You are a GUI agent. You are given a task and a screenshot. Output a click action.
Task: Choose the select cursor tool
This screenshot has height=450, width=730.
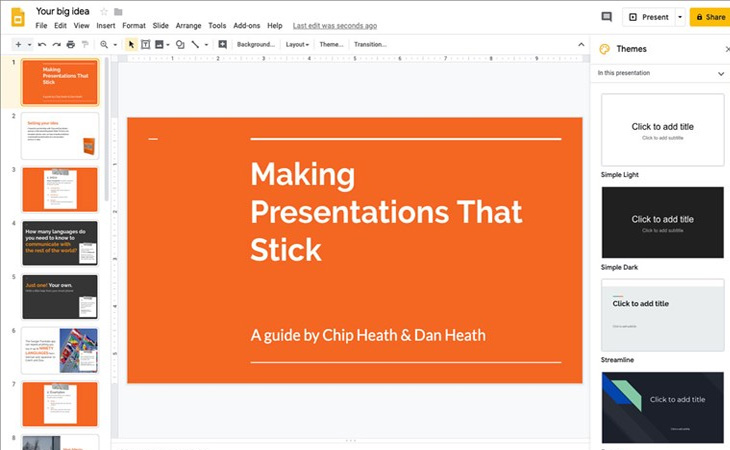(x=131, y=45)
